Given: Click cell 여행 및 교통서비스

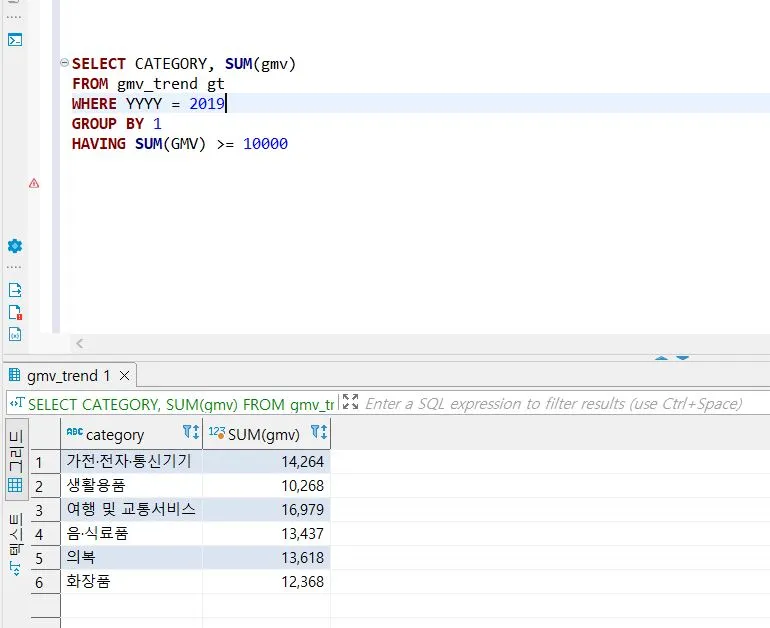Looking at the screenshot, I should (132, 510).
